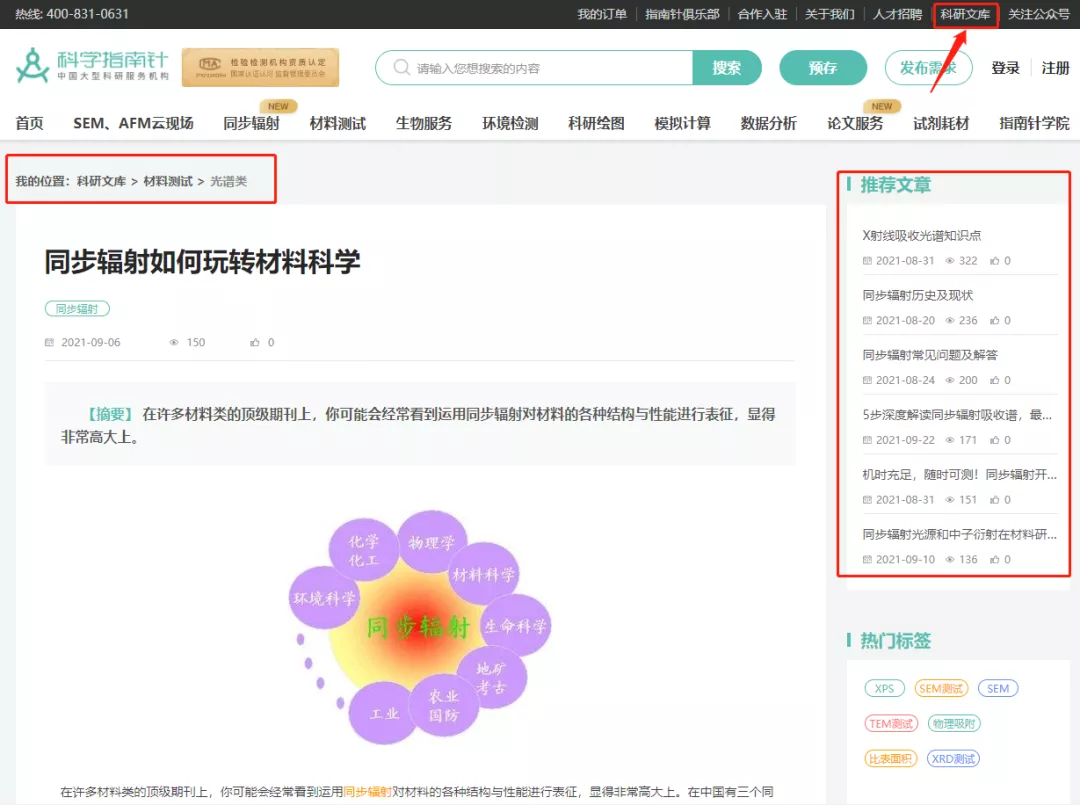
Task: Click thumbs-up icon for X射线吸收光谱知识点 article
Action: 994,261
